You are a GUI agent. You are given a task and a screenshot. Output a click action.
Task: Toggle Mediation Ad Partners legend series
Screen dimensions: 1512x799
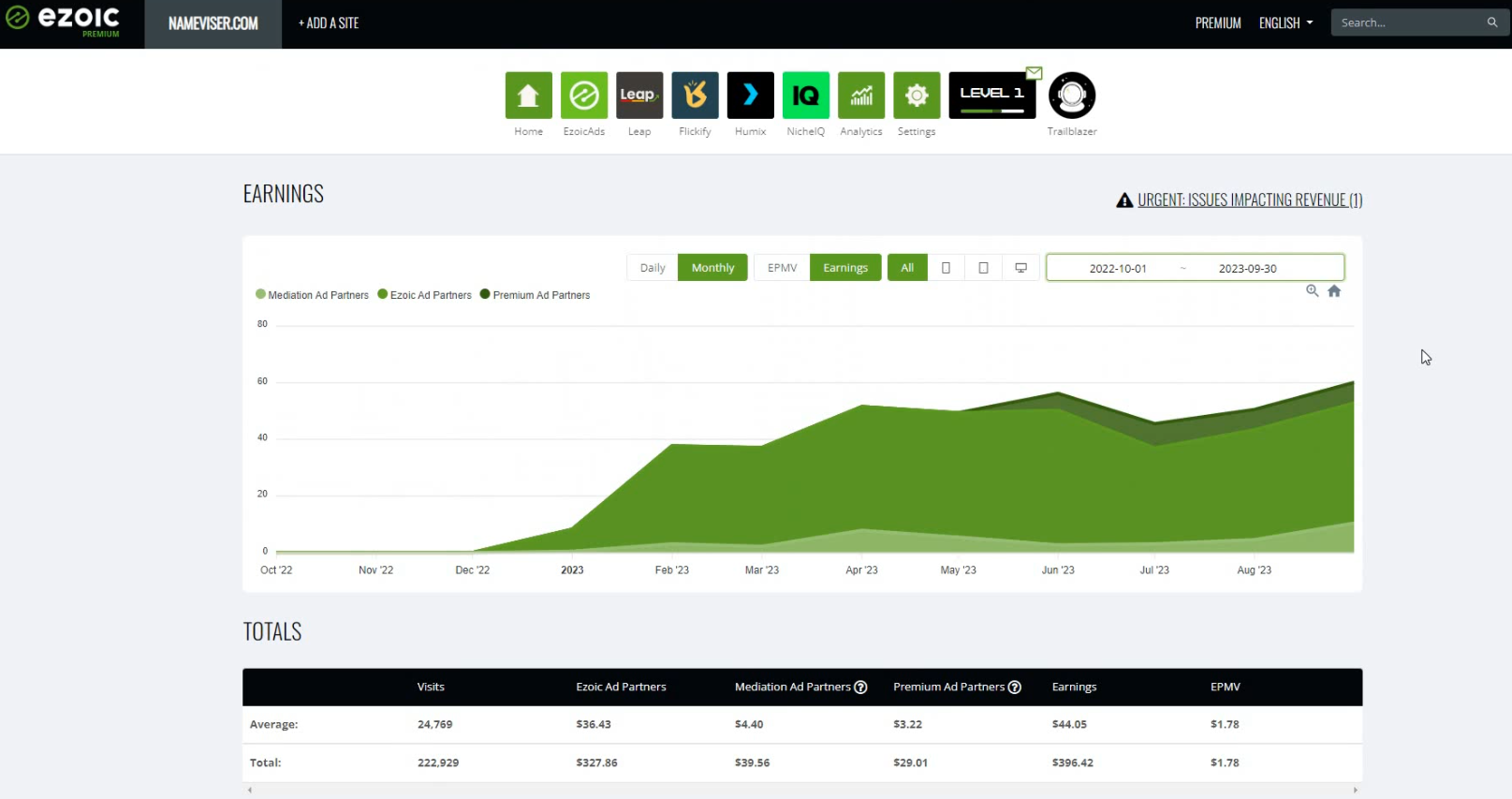click(312, 295)
